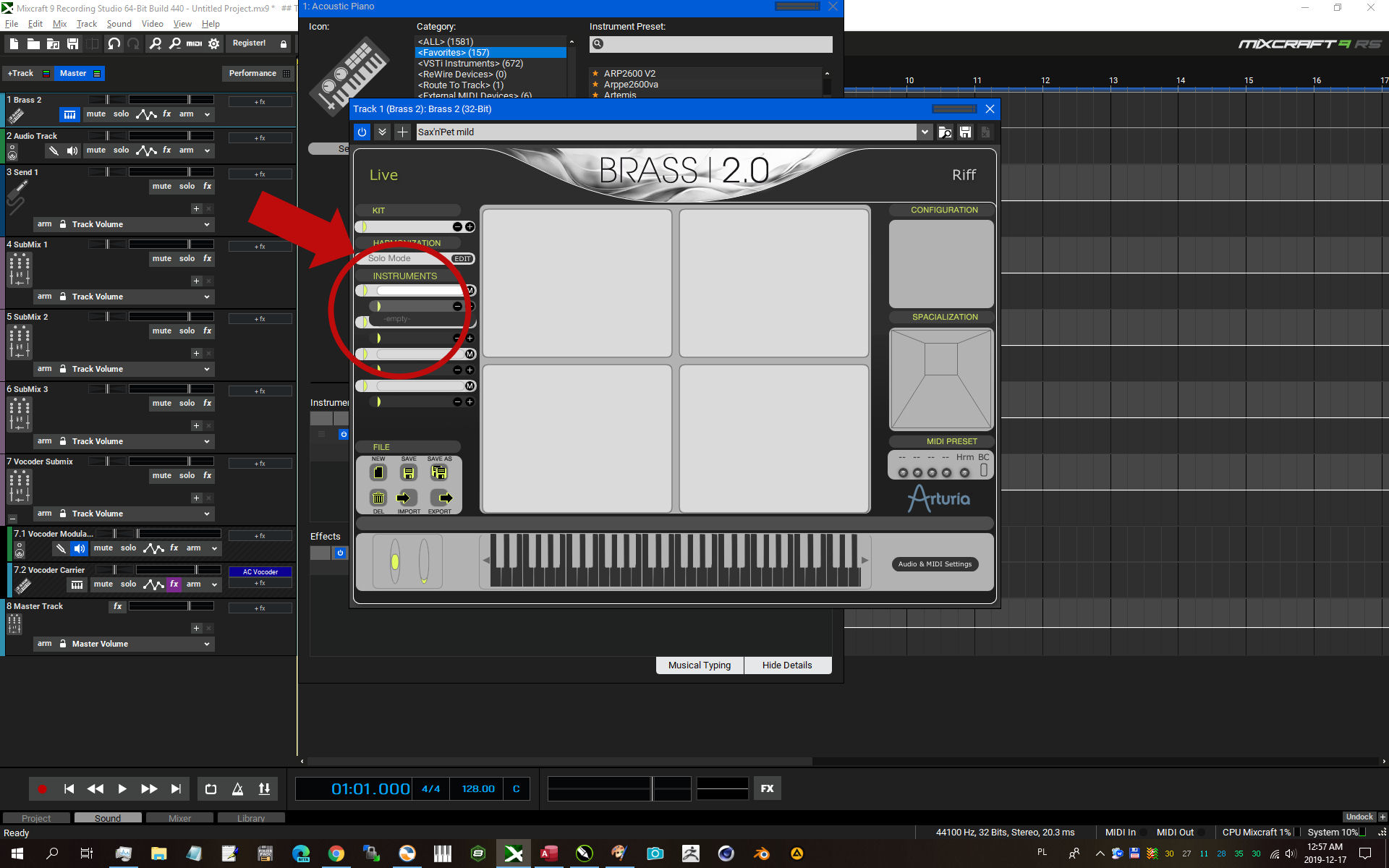The height and width of the screenshot is (868, 1389).
Task: Mute the SubMix 2 track
Action: coord(161,331)
